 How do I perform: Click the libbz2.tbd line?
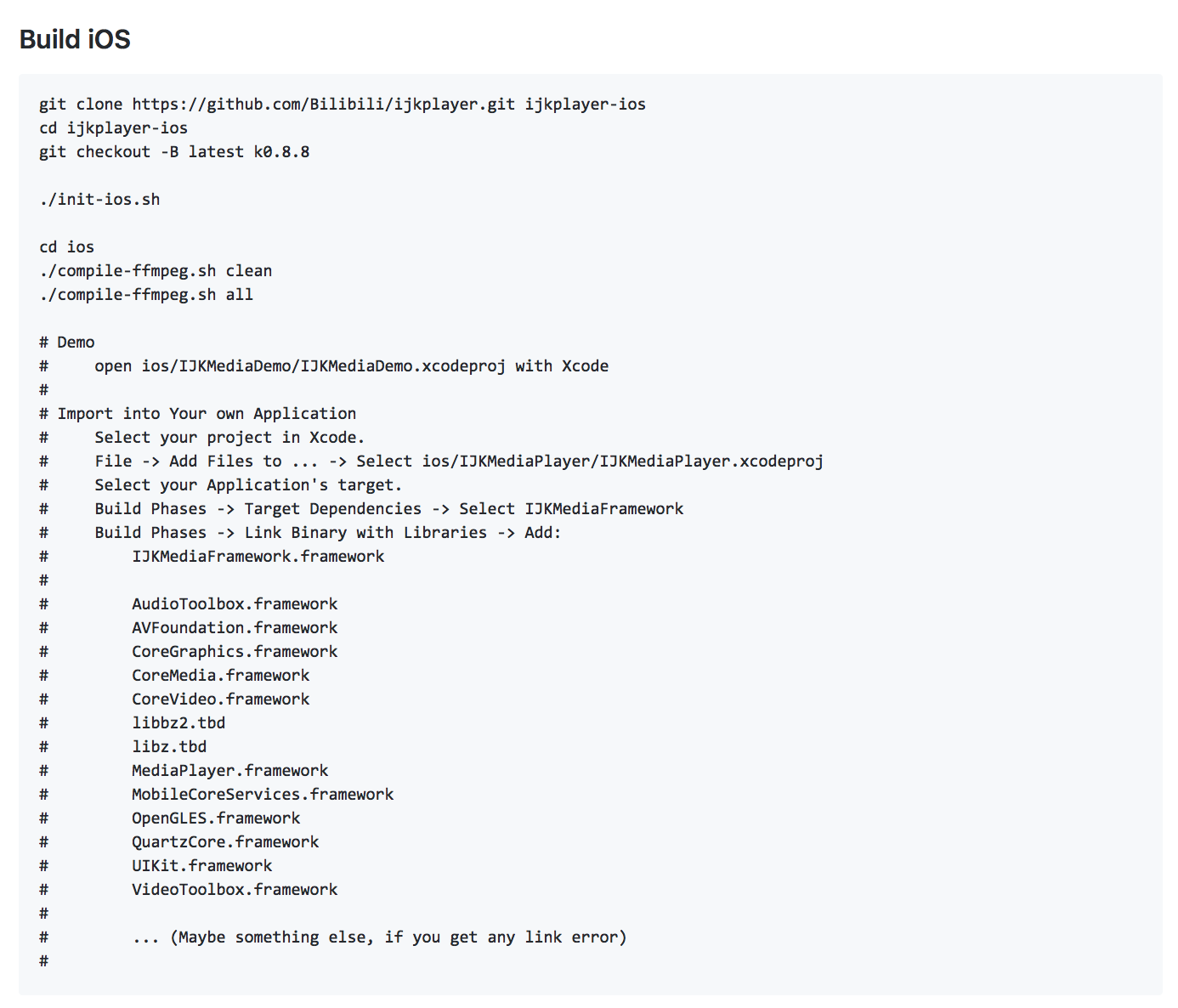(178, 722)
